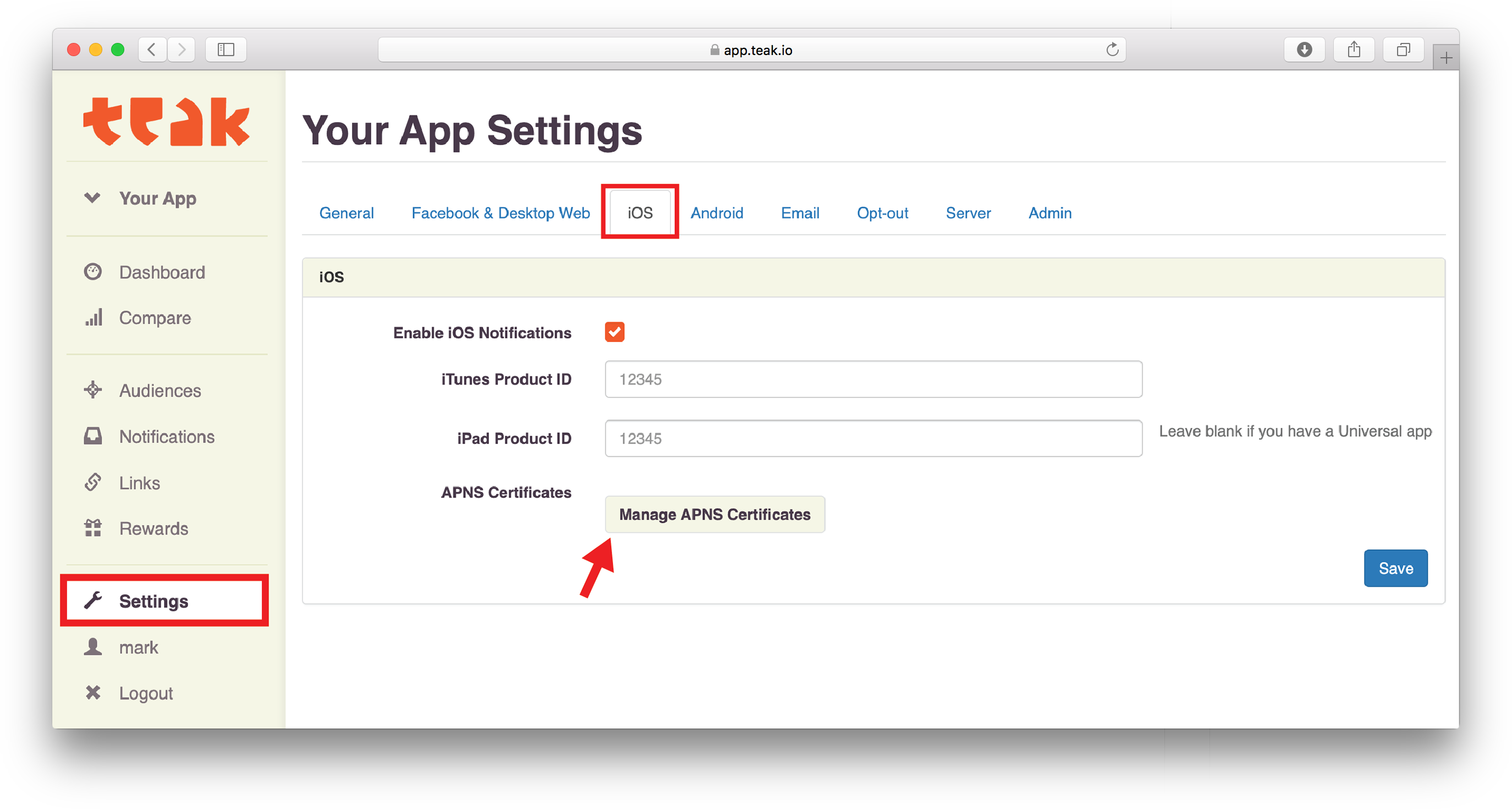Focus the iPad Product ID field
The width and height of the screenshot is (1512, 810).
point(873,438)
